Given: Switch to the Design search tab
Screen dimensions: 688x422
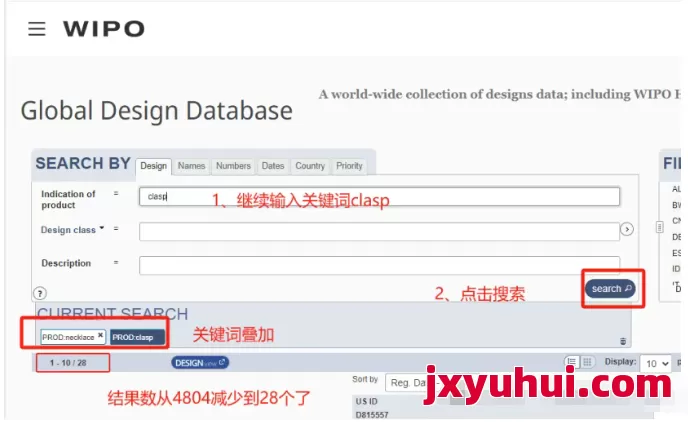Looking at the screenshot, I should pyautogui.click(x=153, y=166).
